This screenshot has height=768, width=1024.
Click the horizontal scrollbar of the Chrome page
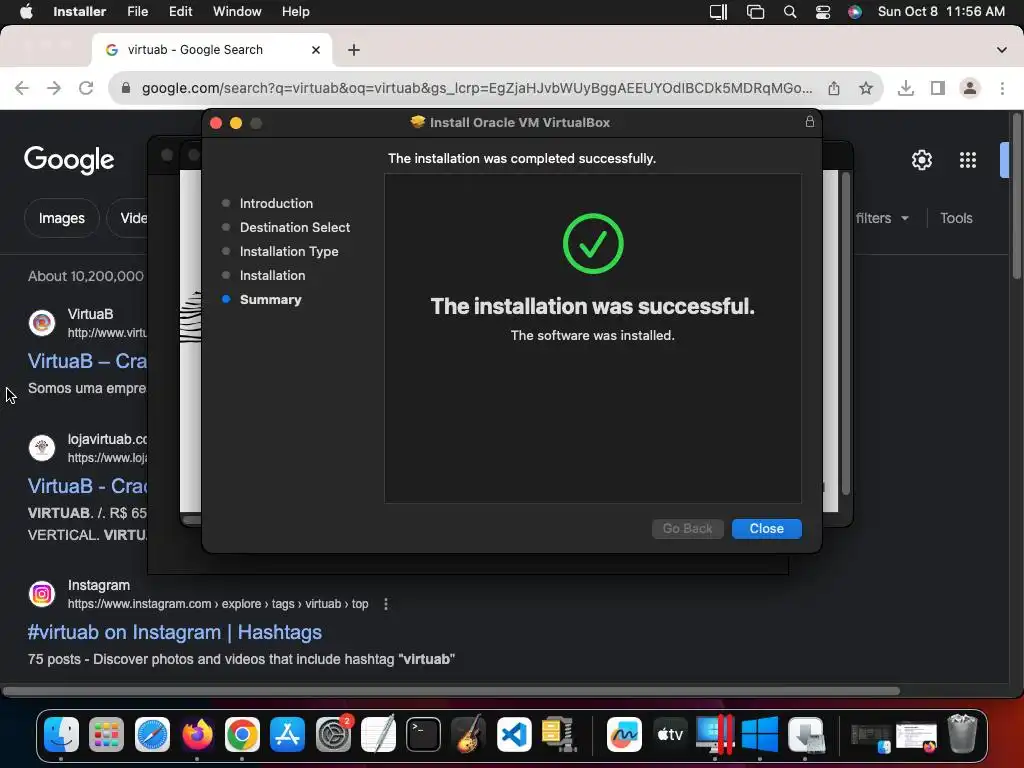(x=451, y=691)
